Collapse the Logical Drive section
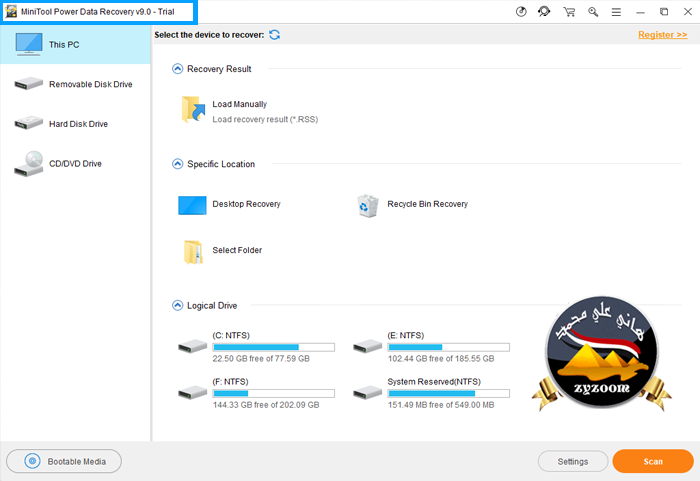This screenshot has height=481, width=700. click(x=178, y=305)
